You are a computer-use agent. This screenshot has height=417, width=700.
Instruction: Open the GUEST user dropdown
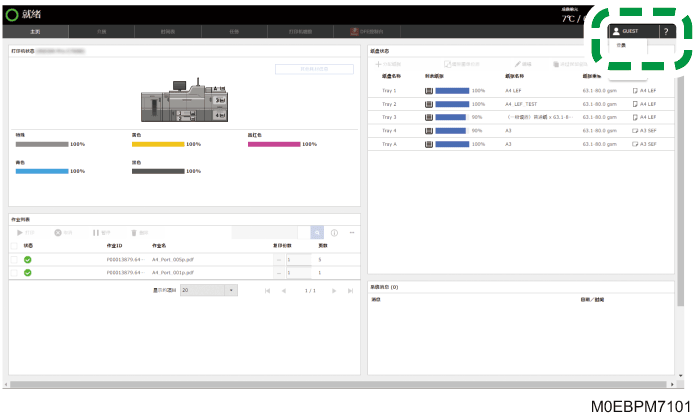(633, 31)
